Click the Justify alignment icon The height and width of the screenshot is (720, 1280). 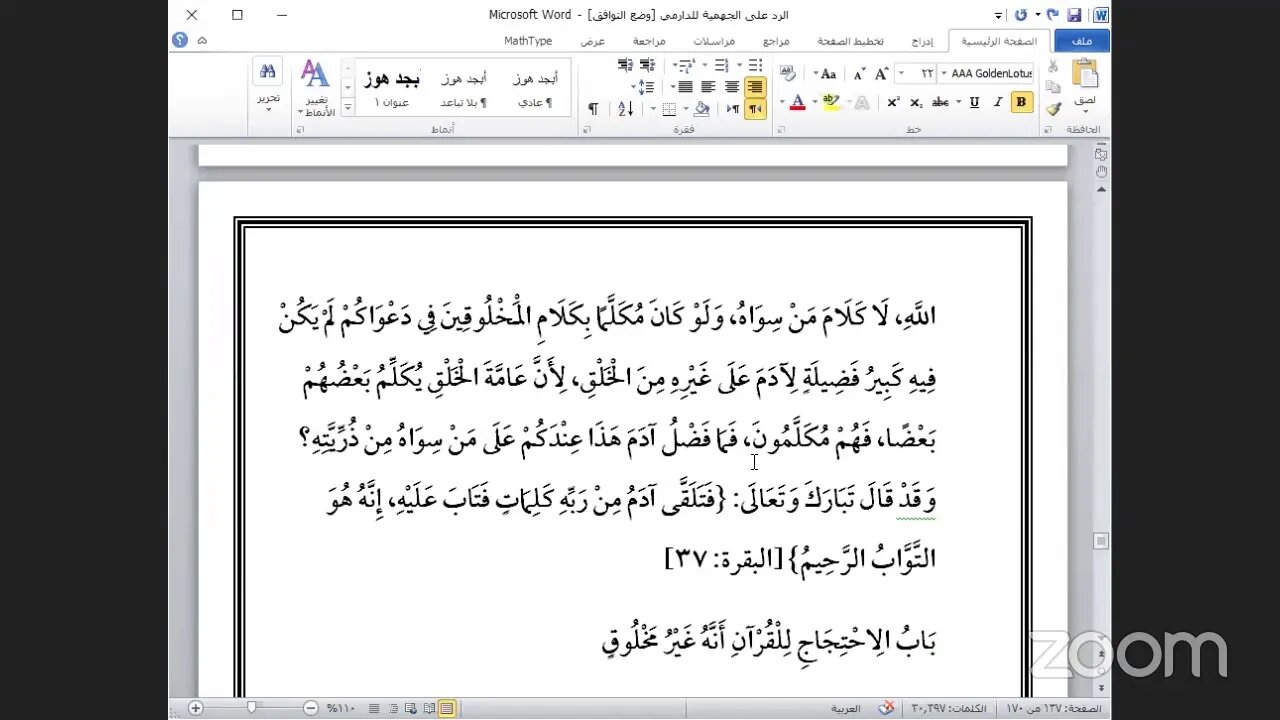click(x=686, y=87)
